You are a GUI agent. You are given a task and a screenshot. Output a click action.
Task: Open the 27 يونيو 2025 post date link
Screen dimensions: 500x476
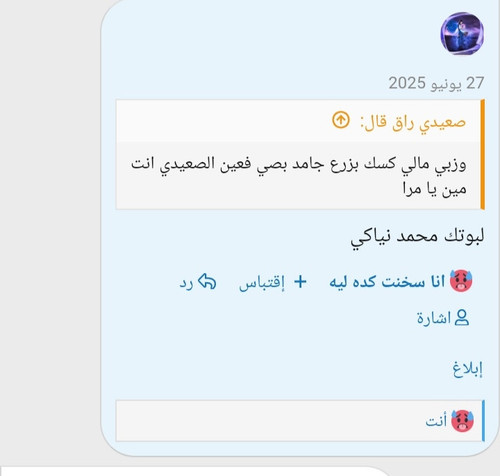(x=436, y=83)
